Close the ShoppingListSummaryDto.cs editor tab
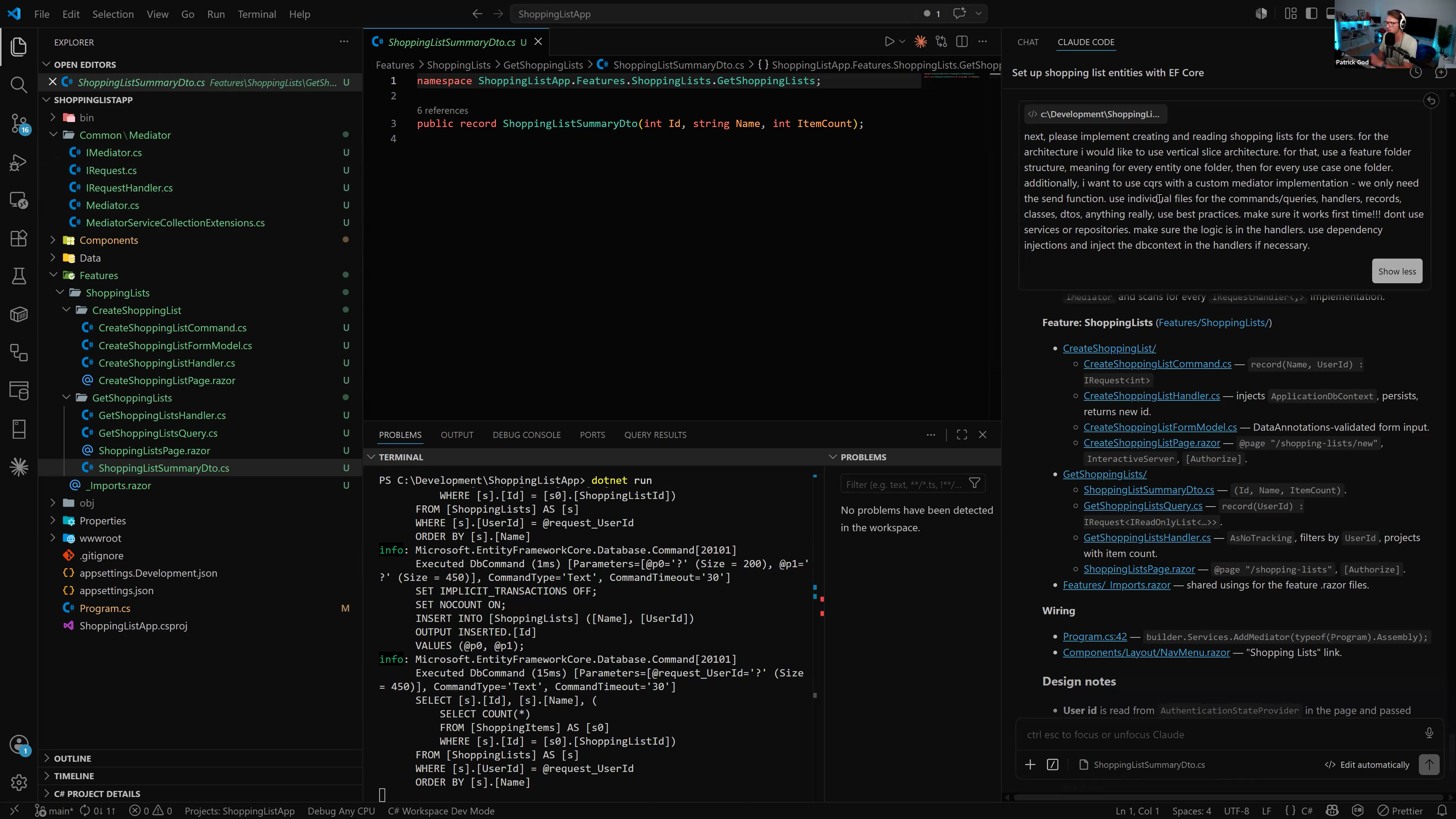 [538, 42]
